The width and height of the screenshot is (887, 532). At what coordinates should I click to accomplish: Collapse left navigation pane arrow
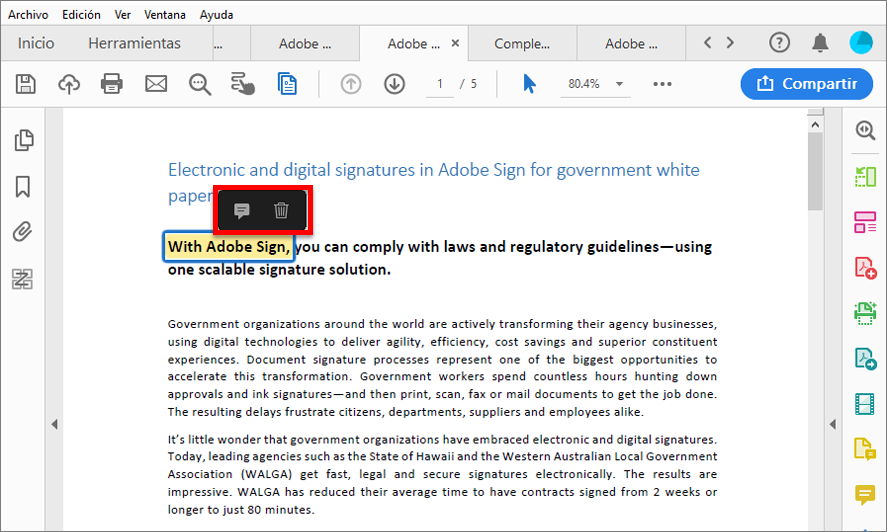[x=54, y=424]
